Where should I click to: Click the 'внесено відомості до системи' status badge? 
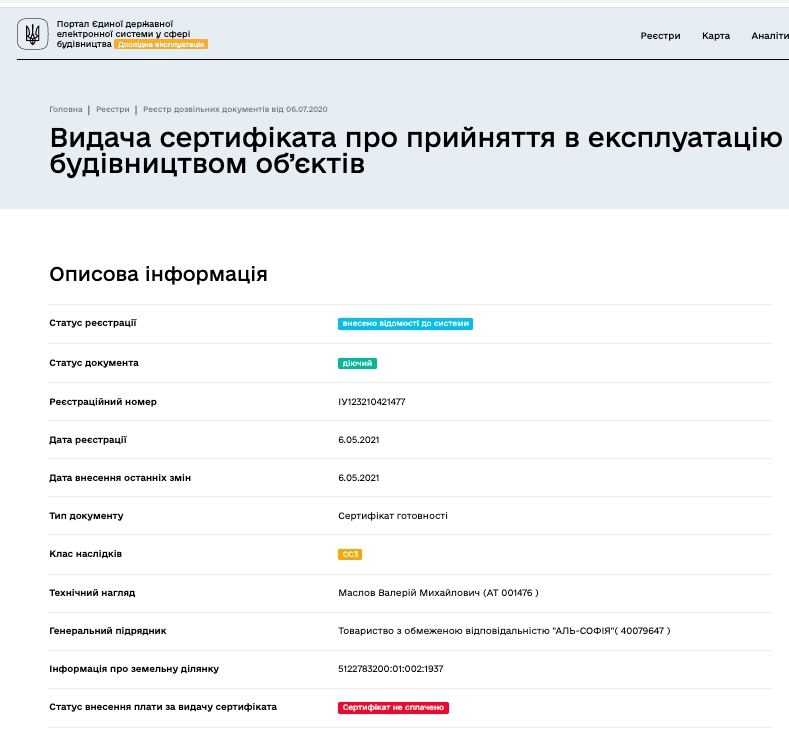405,323
